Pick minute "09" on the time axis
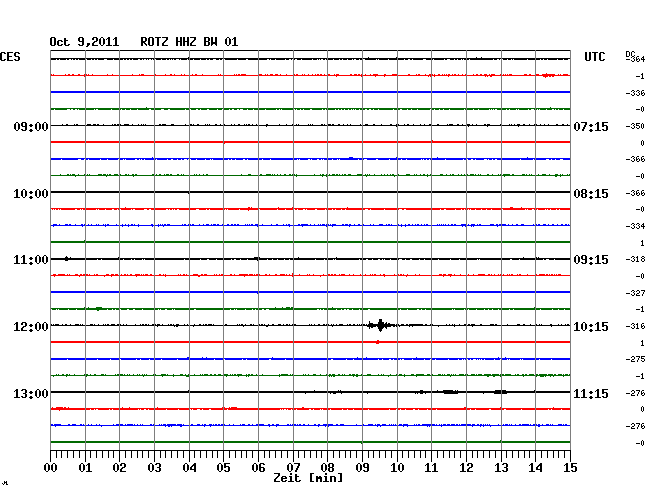650x494 pixels. [x=362, y=468]
